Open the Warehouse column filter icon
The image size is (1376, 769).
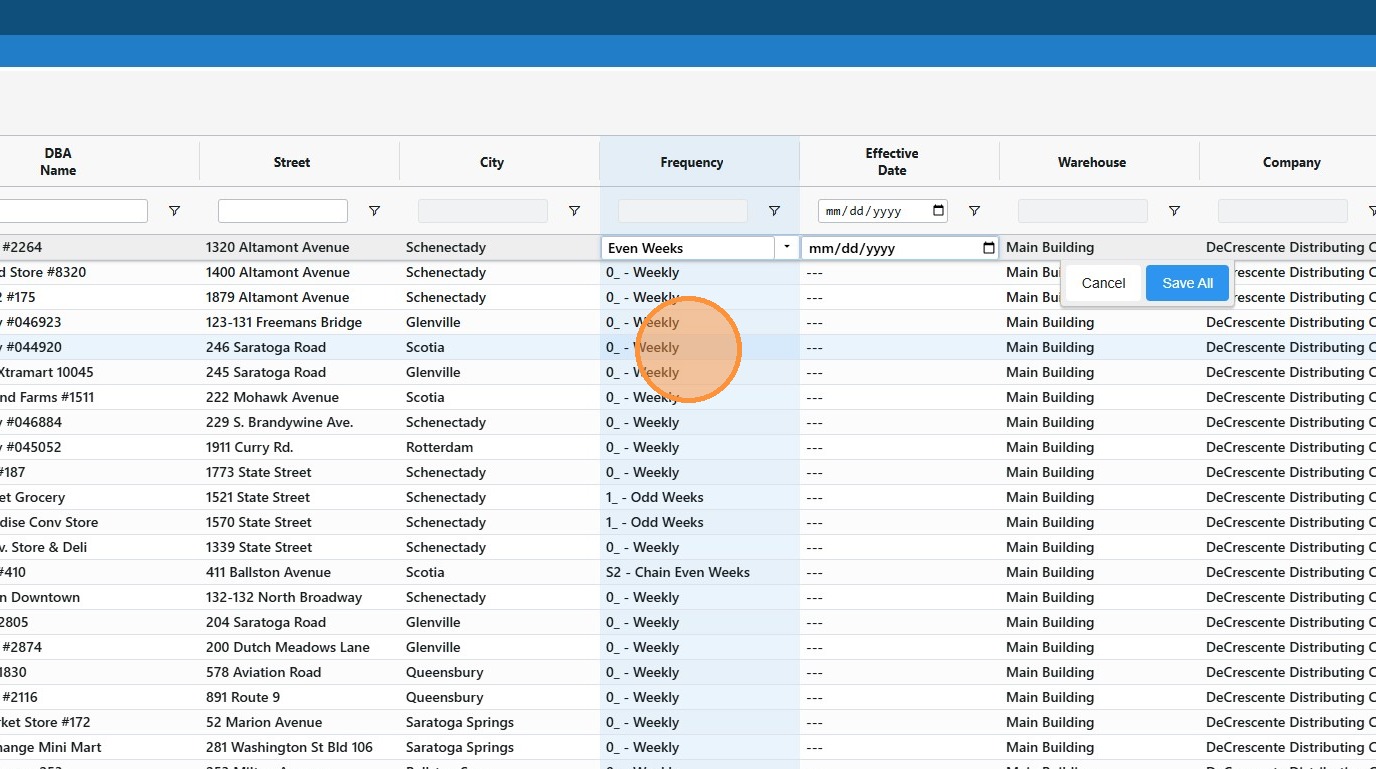pos(1174,211)
